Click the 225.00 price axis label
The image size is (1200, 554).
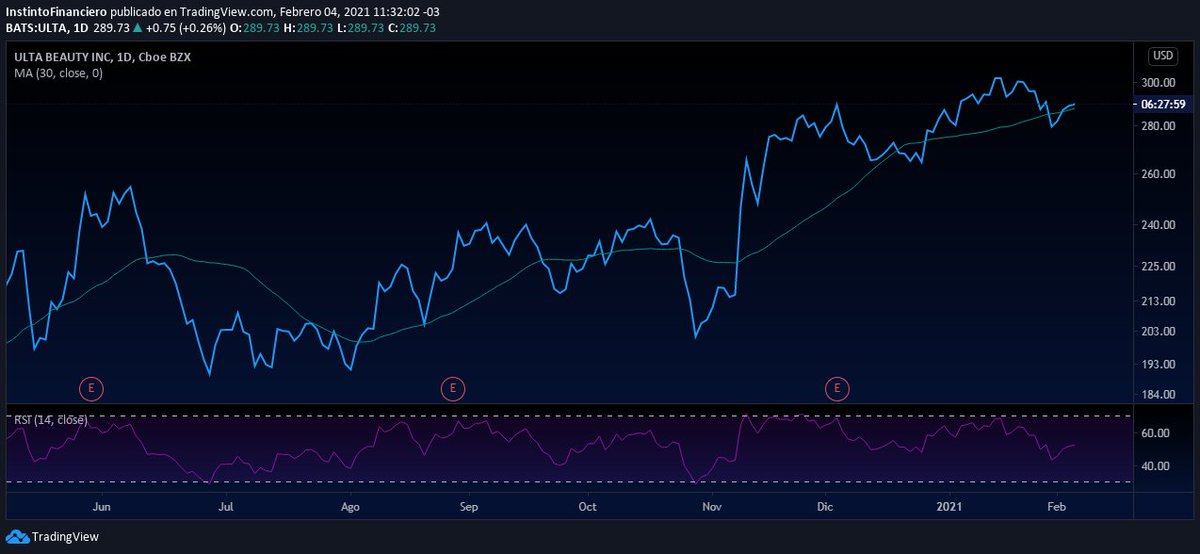pyautogui.click(x=1157, y=267)
